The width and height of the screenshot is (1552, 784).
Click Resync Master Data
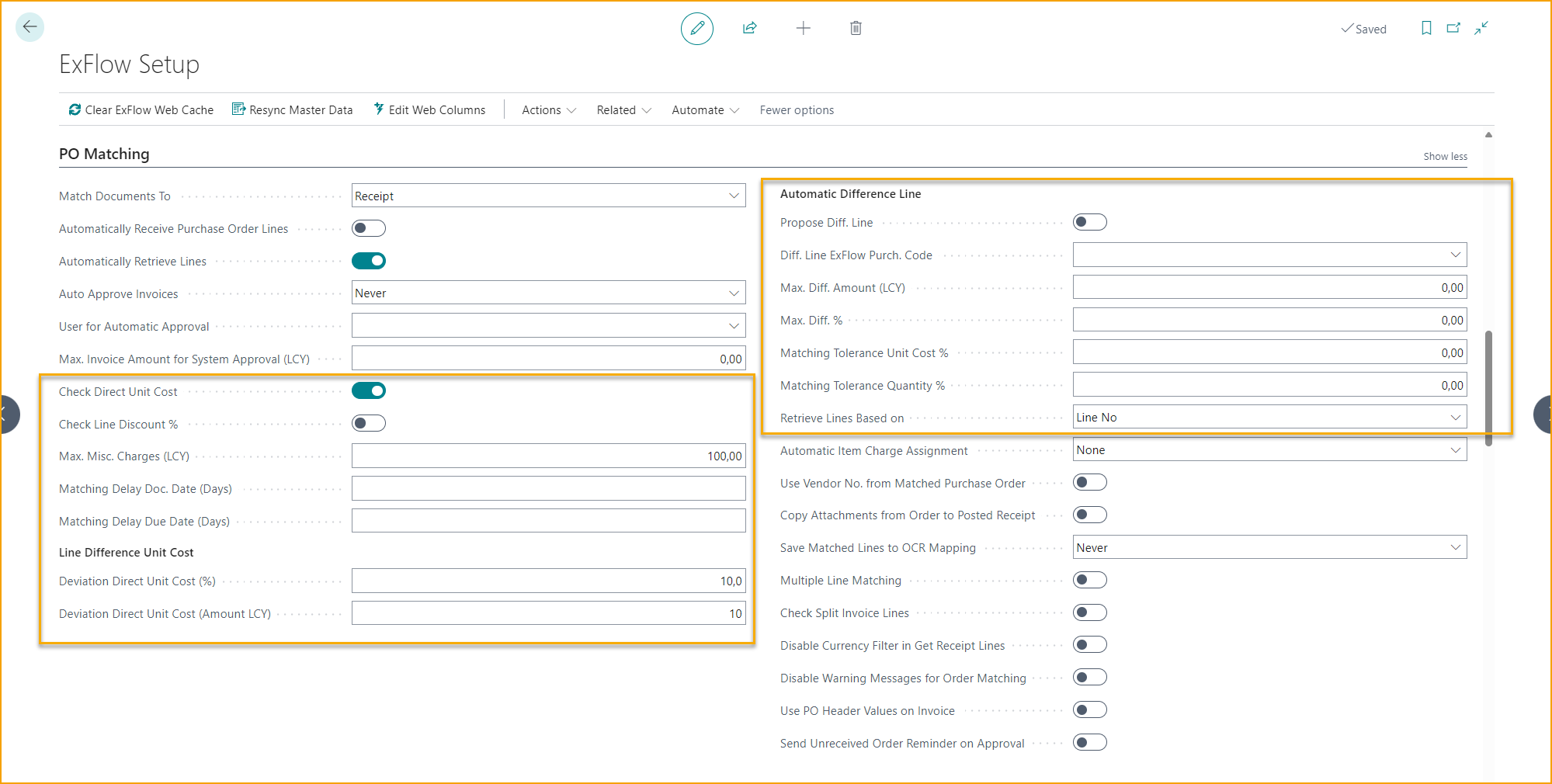293,110
